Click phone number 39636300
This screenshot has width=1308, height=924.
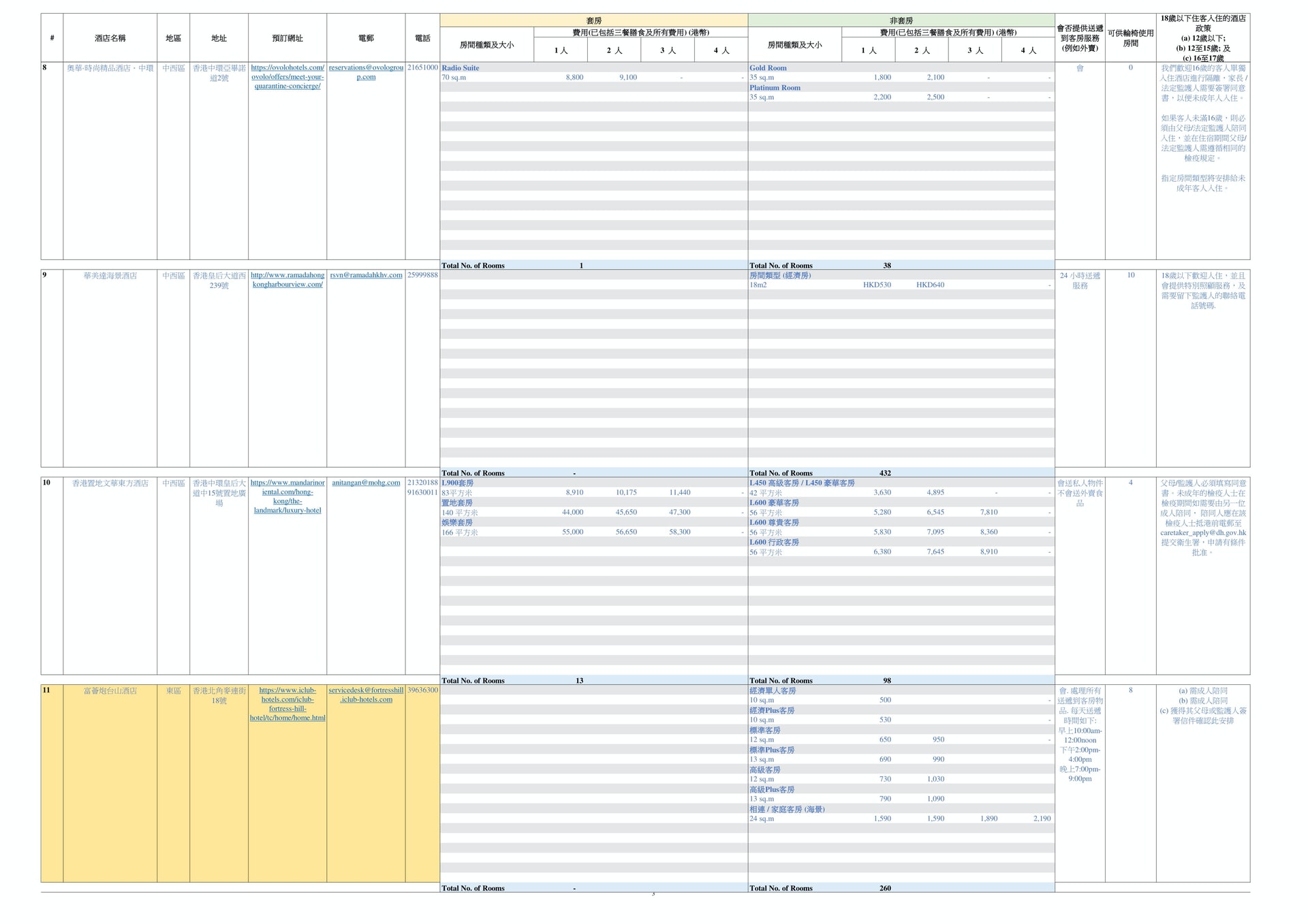click(422, 690)
